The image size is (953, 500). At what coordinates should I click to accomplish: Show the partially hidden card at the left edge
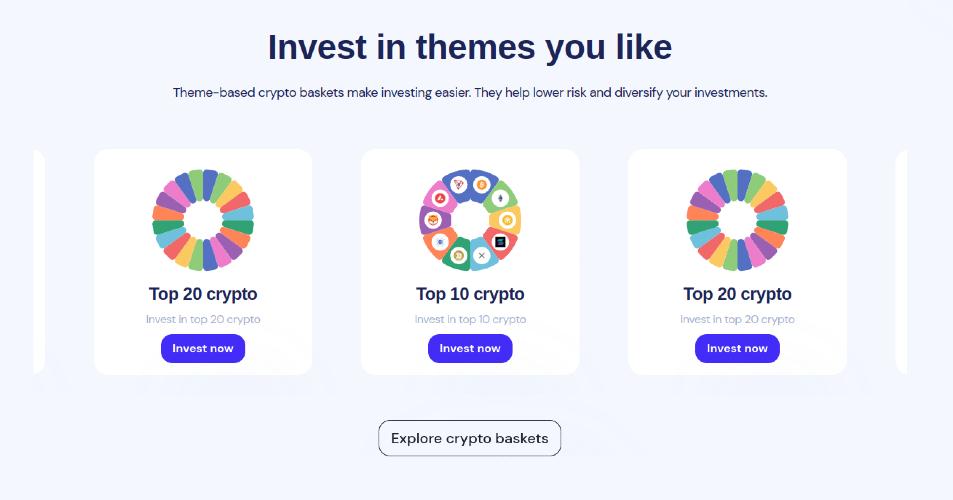click(38, 262)
